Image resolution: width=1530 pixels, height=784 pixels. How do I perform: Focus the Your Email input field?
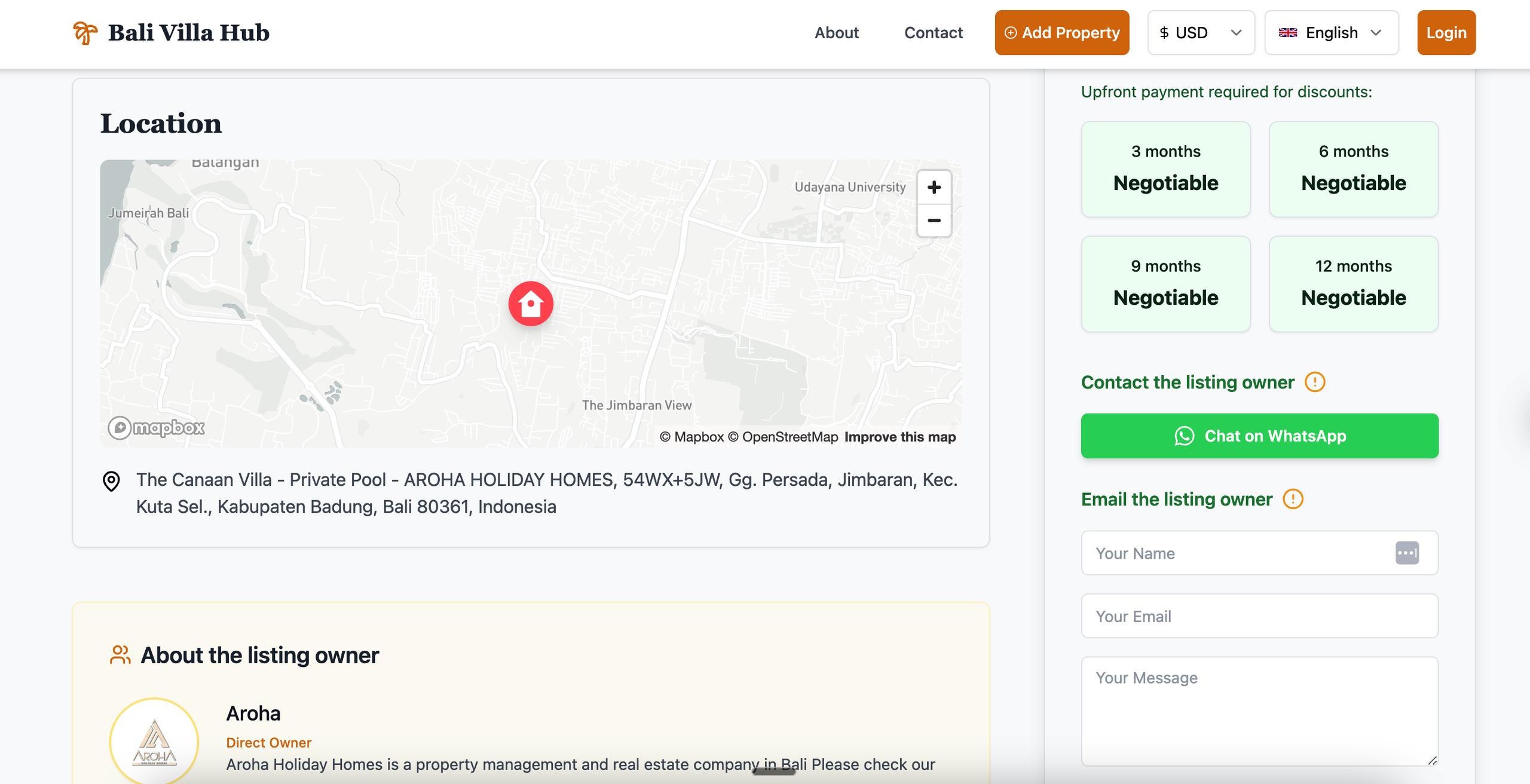(1259, 616)
